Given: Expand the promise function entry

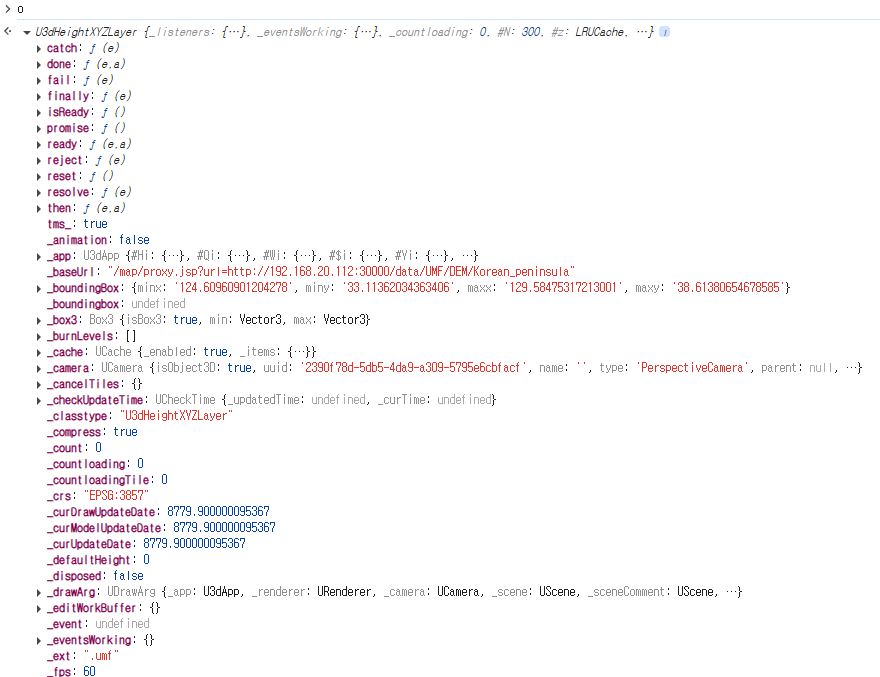Looking at the screenshot, I should click(39, 129).
